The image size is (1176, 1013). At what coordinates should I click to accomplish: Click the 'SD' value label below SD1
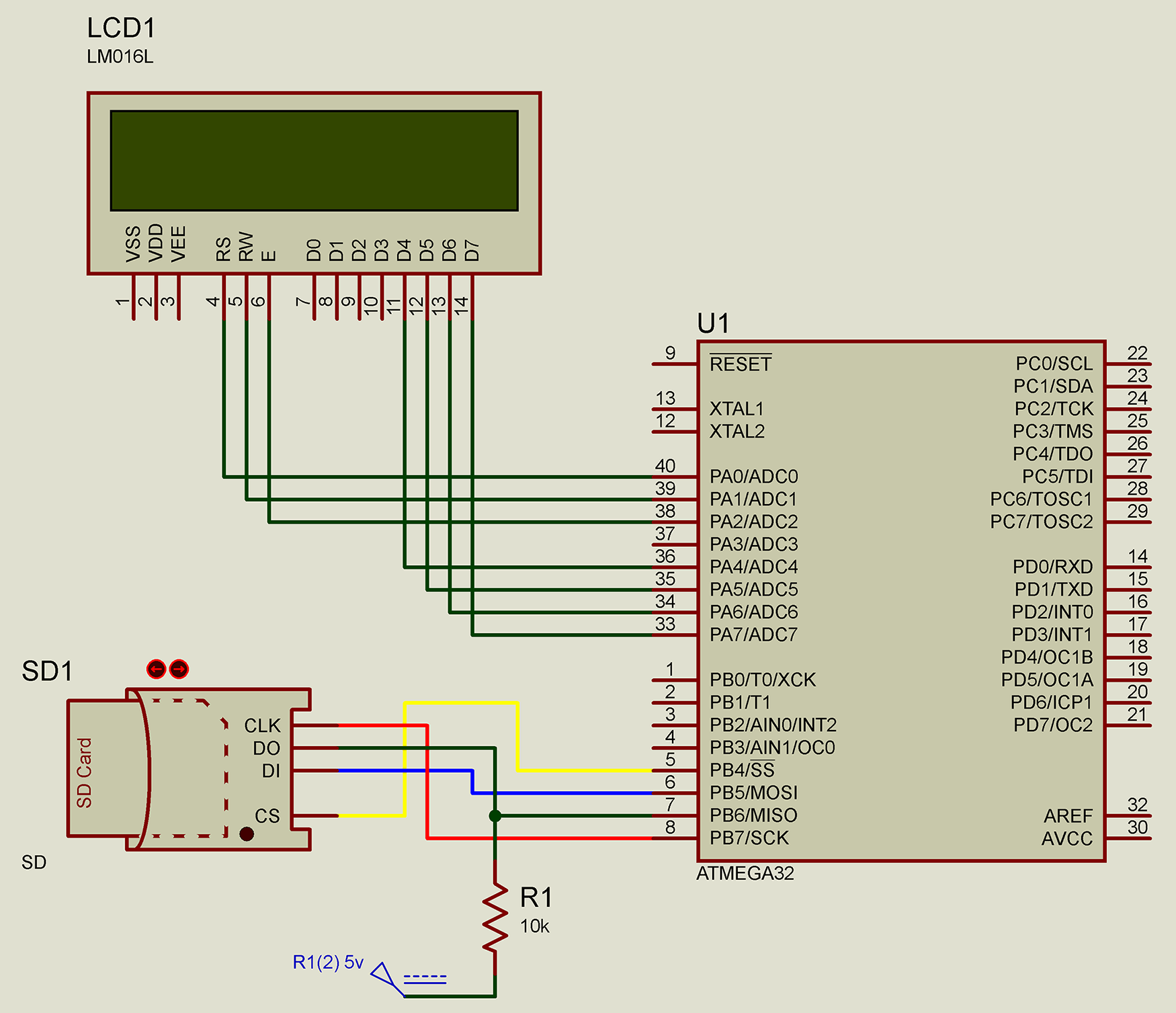coord(34,862)
